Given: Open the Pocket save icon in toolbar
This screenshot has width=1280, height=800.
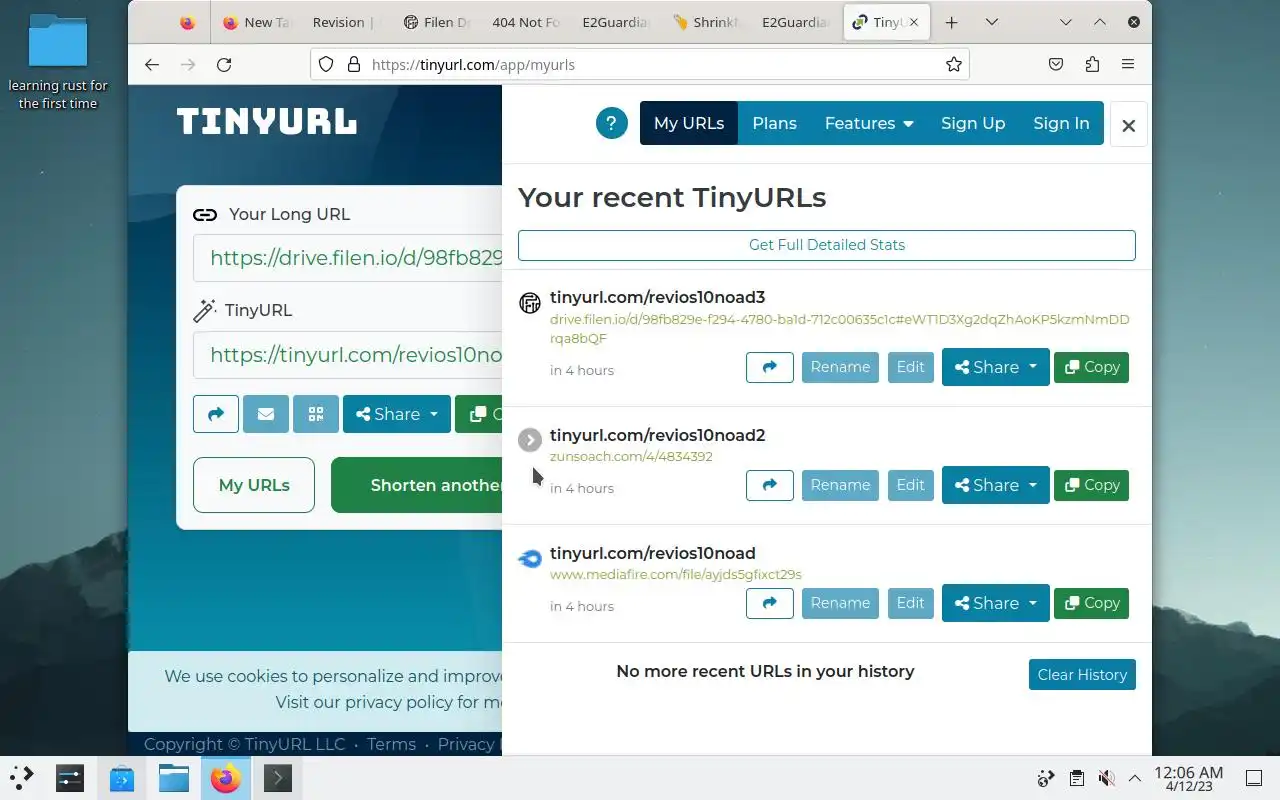Looking at the screenshot, I should (1056, 64).
